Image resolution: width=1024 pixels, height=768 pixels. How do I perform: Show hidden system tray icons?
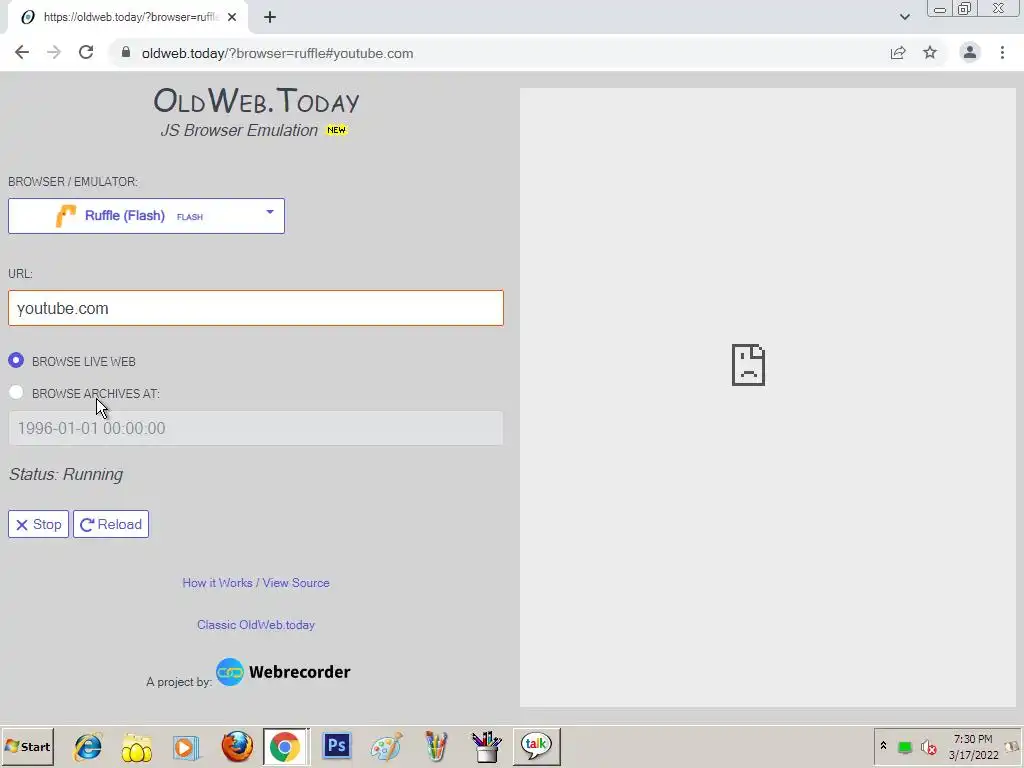(x=883, y=746)
